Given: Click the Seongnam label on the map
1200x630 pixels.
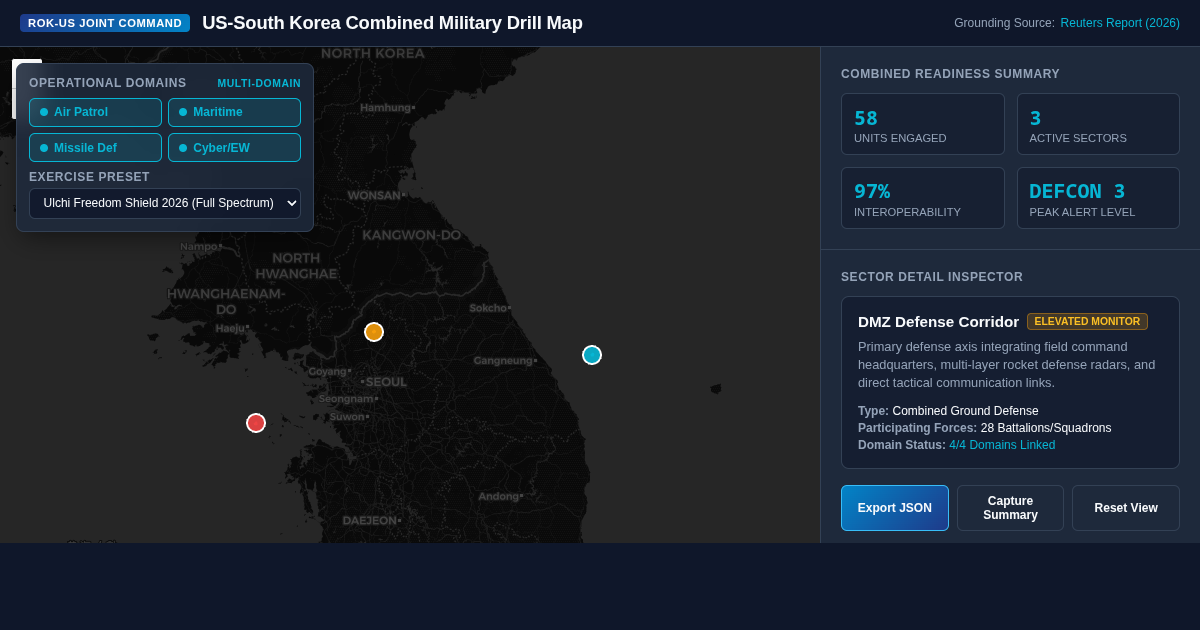Looking at the screenshot, I should click(348, 398).
